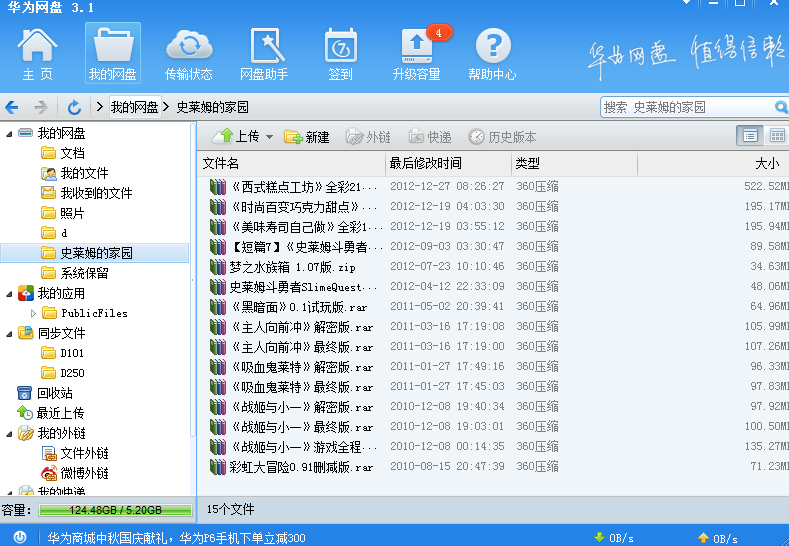
Task: Select 系统保留 folder
Action: (74, 273)
